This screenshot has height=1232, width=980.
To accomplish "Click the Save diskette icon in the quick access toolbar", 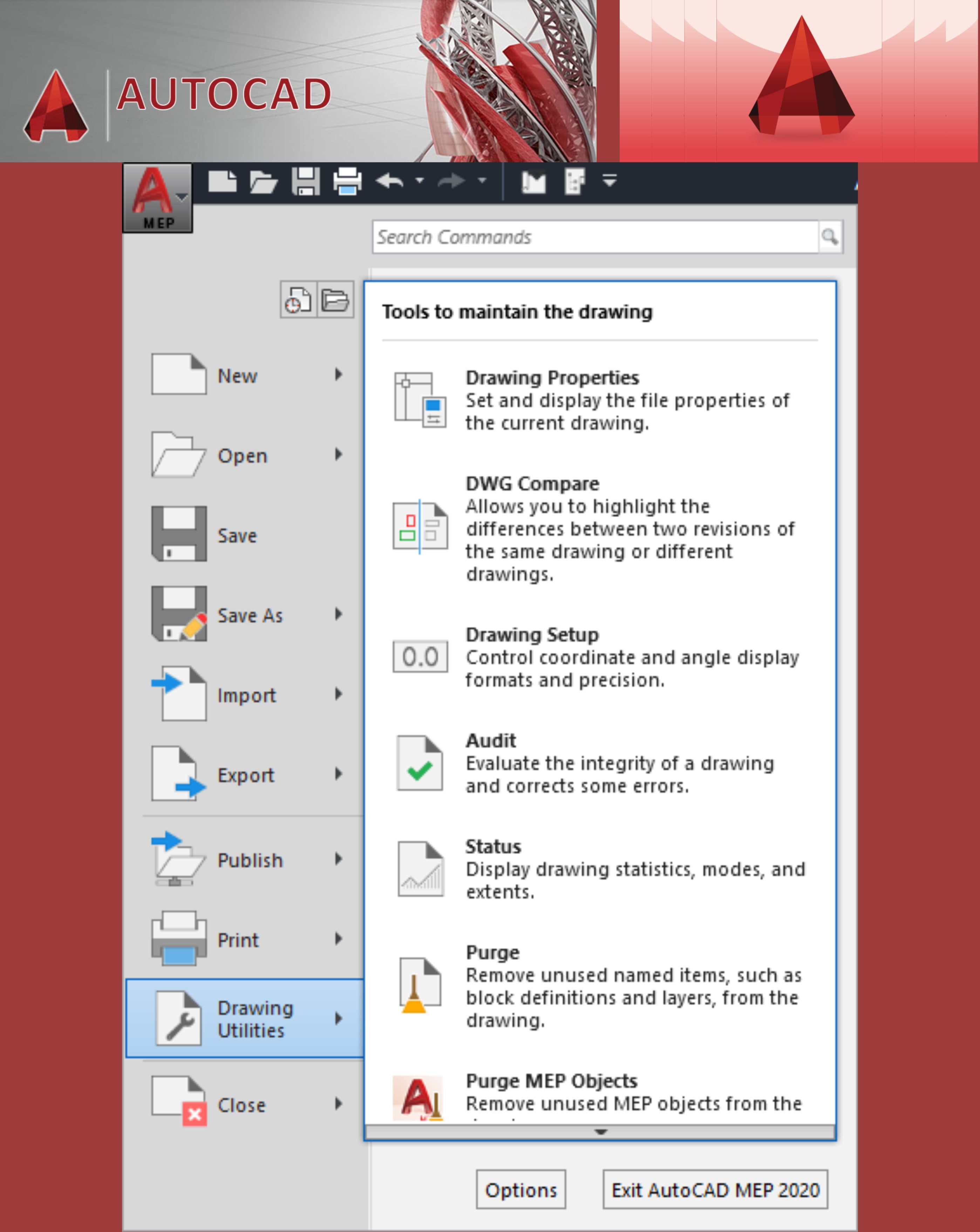I will pyautogui.click(x=306, y=182).
